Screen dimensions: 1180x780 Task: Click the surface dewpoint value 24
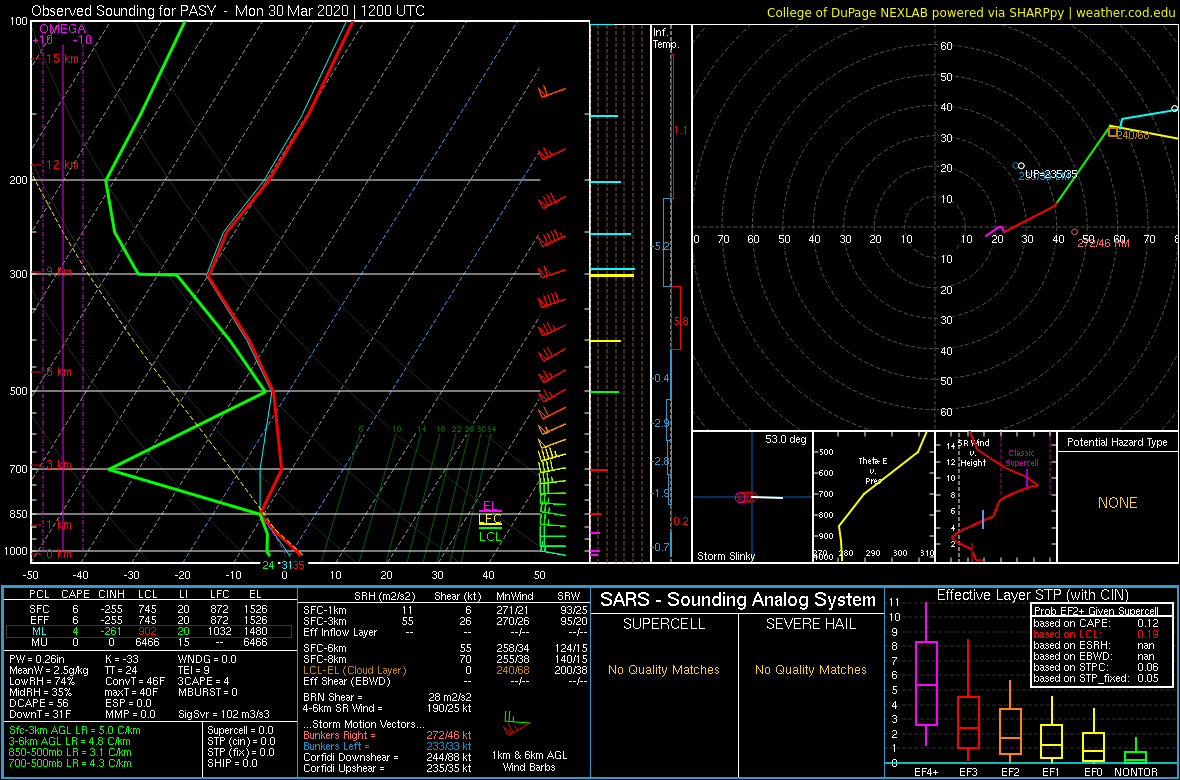click(268, 565)
